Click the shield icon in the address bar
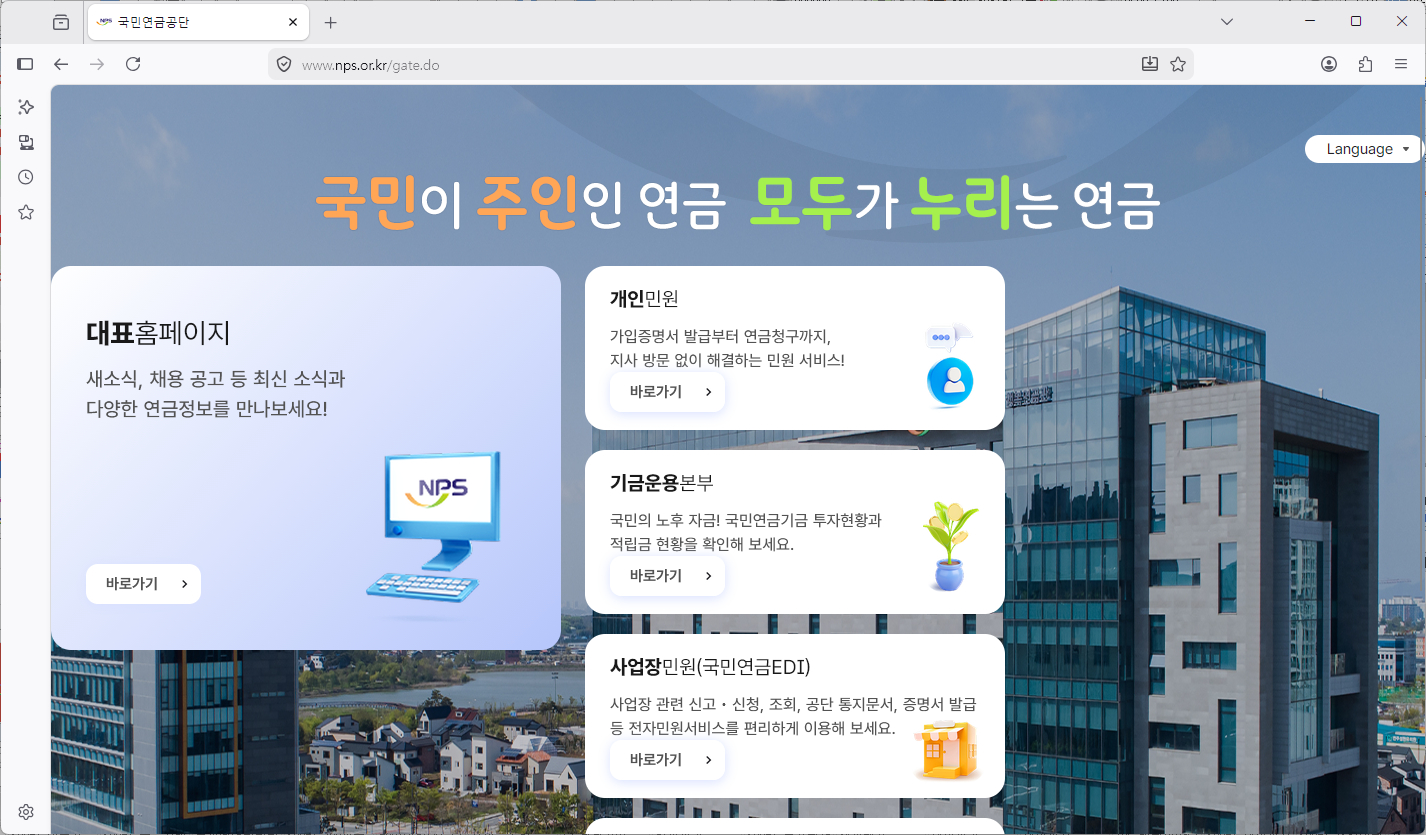The width and height of the screenshot is (1426, 835). (284, 64)
